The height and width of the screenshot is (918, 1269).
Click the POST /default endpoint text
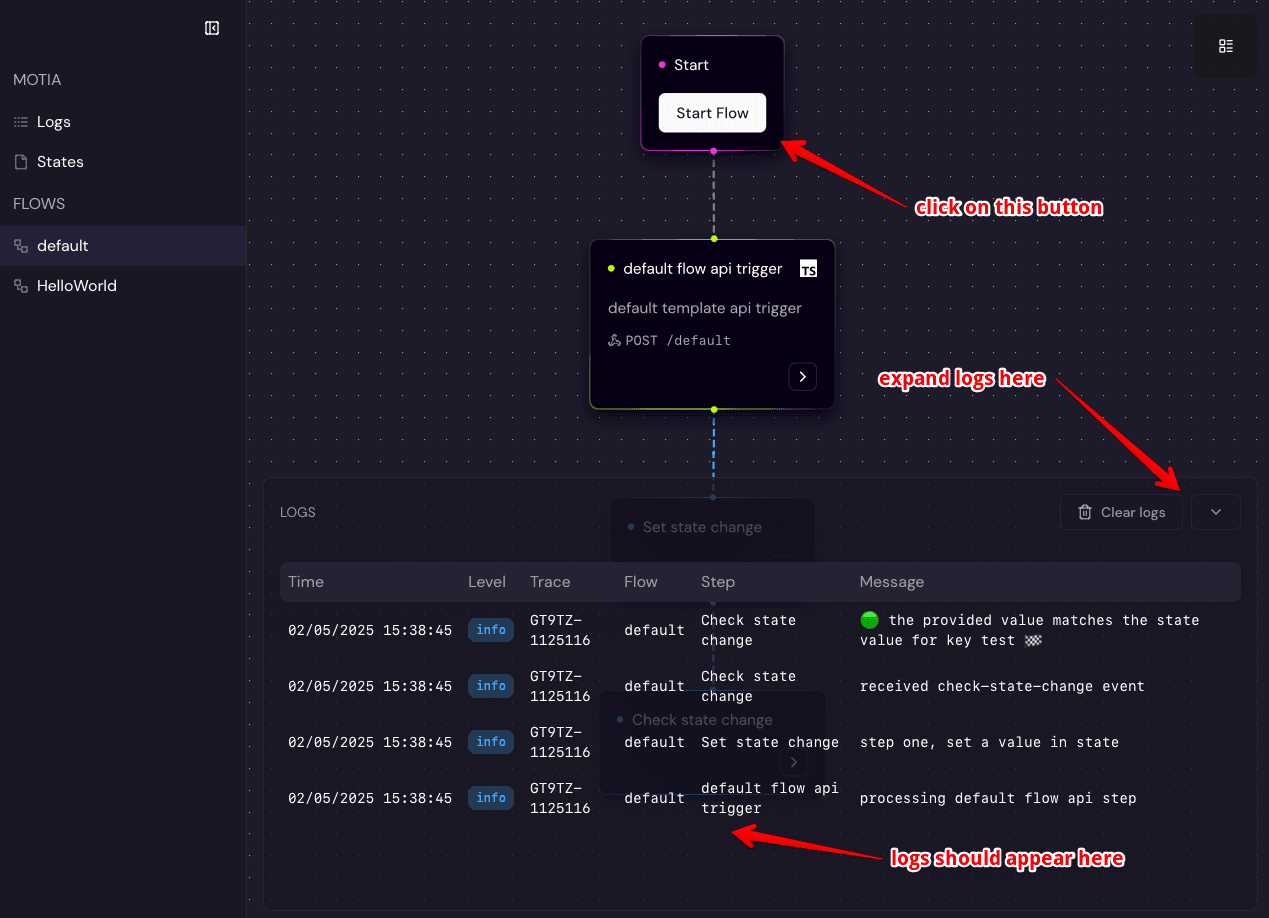[678, 340]
